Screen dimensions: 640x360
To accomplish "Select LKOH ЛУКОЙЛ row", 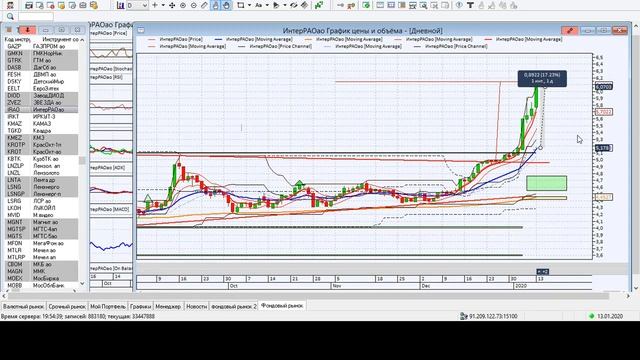I will [x=41, y=208].
